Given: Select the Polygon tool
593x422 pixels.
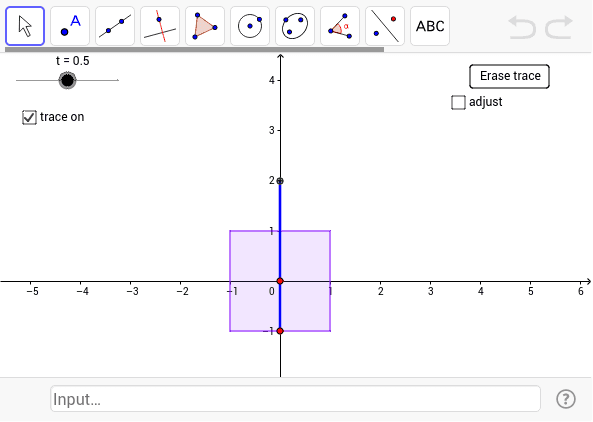Looking at the screenshot, I should [x=205, y=26].
